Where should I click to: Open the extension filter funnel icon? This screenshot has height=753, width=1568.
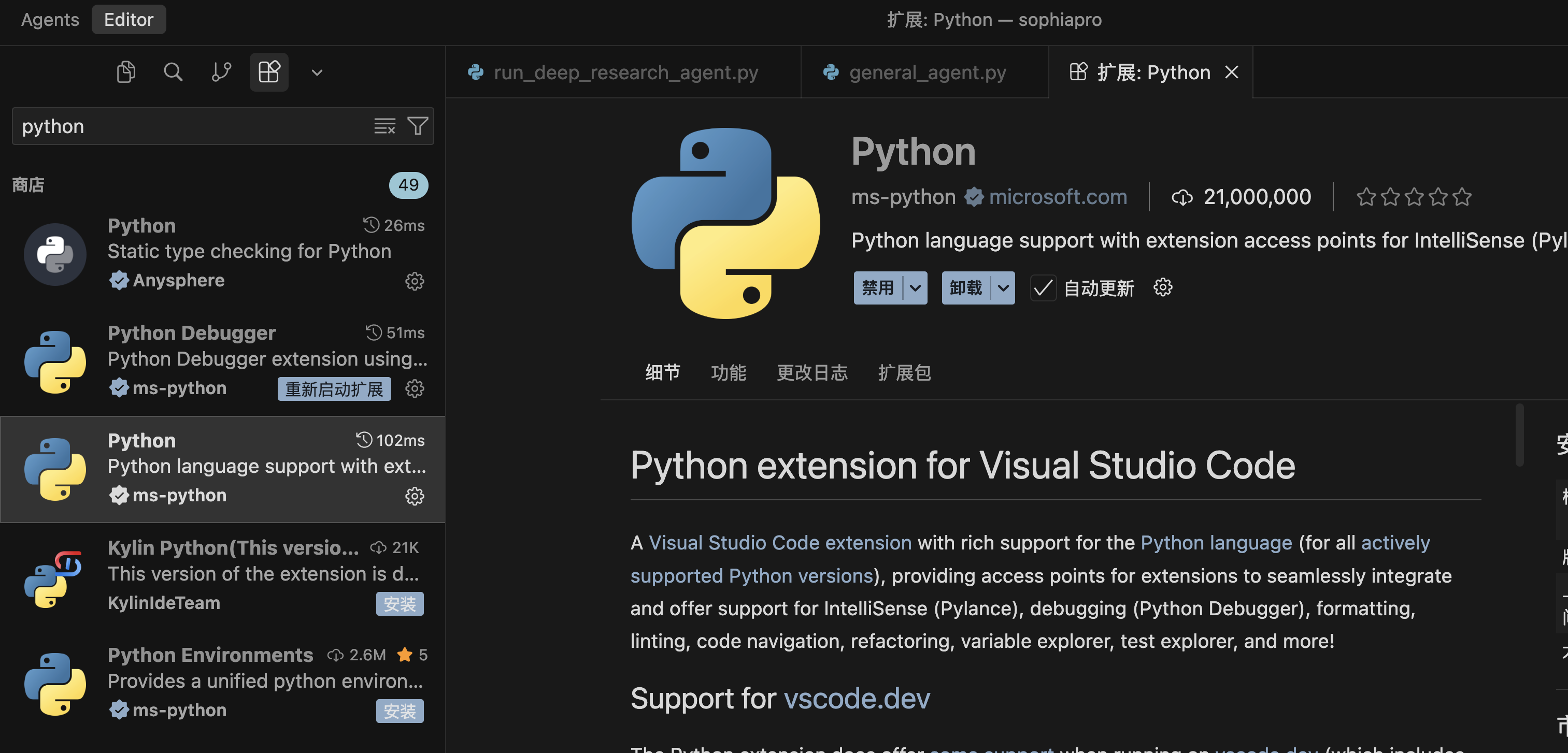[418, 126]
